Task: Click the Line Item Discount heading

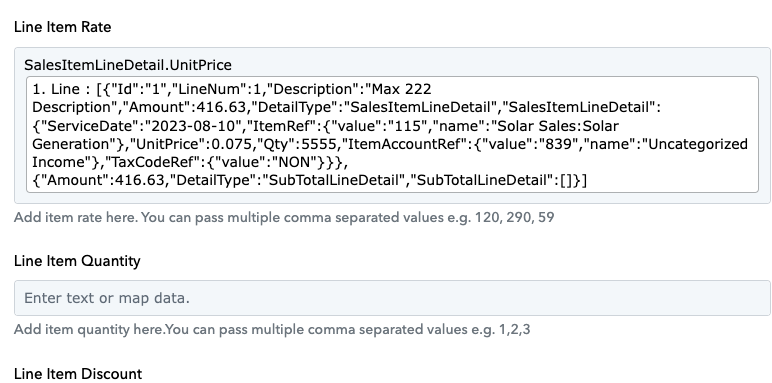Action: (x=78, y=374)
